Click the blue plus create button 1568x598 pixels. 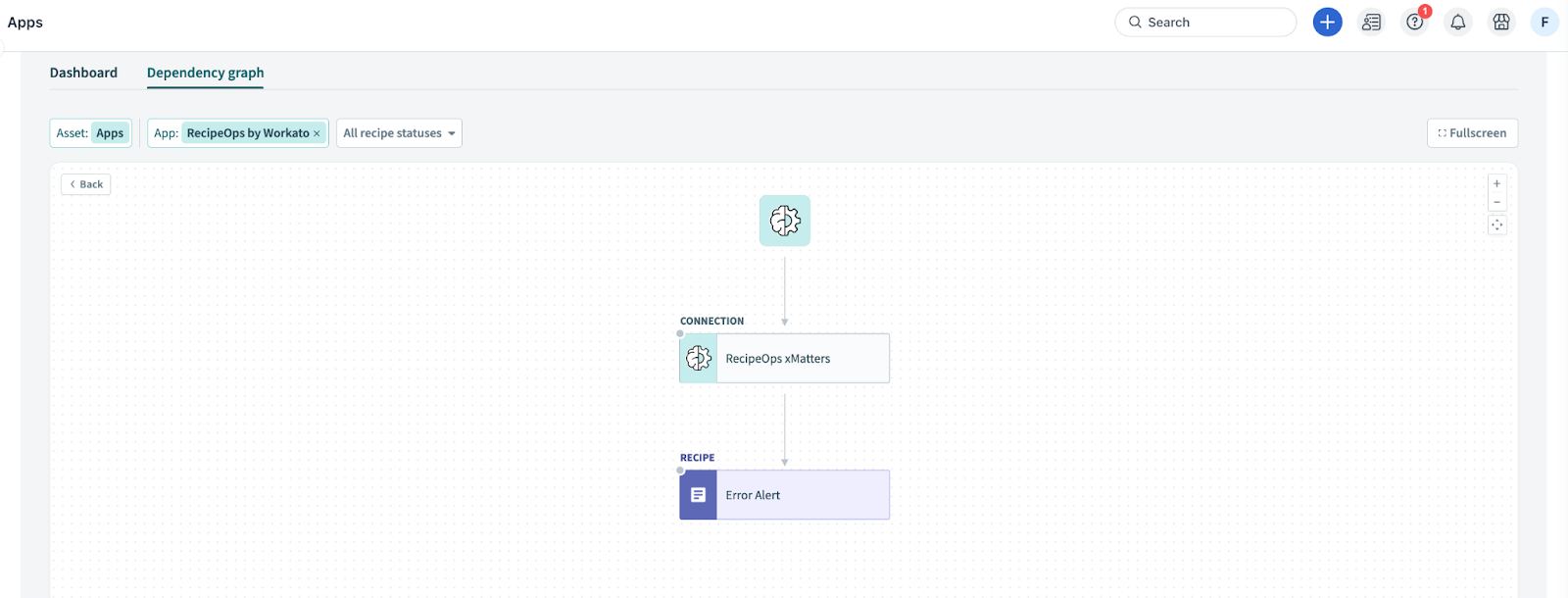coord(1327,22)
